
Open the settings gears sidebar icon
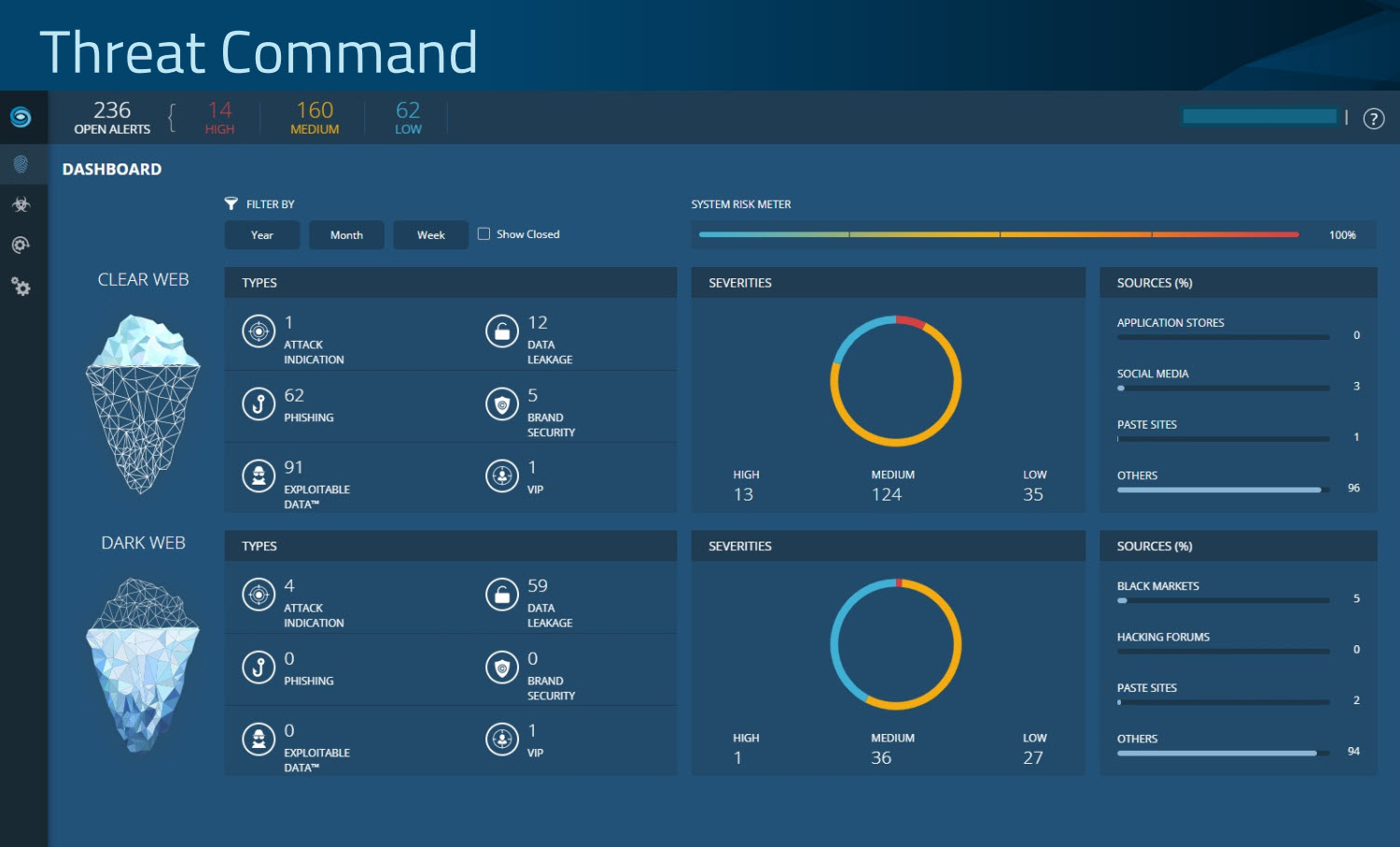coord(21,287)
